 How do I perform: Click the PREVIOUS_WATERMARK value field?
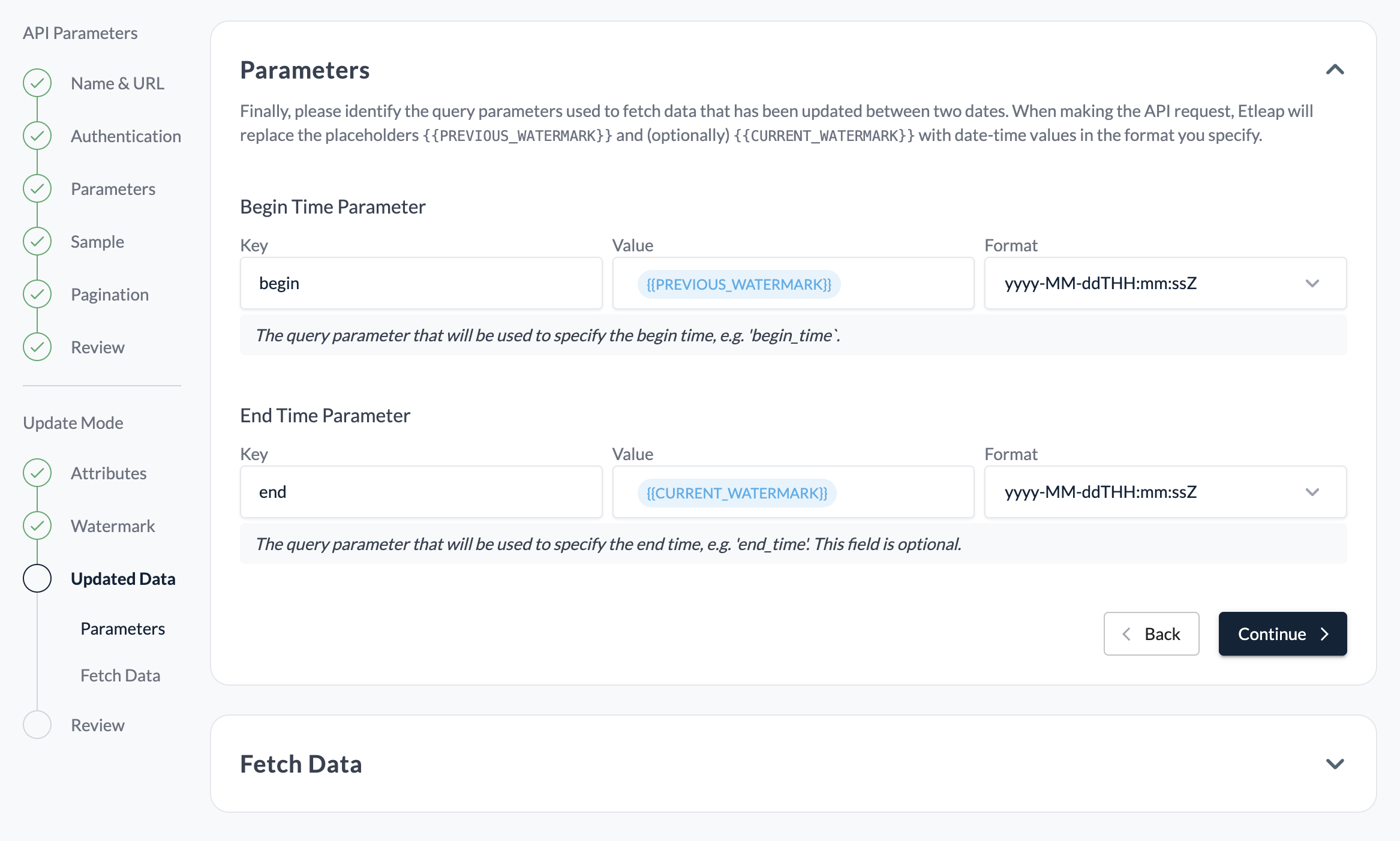pyautogui.click(x=793, y=283)
